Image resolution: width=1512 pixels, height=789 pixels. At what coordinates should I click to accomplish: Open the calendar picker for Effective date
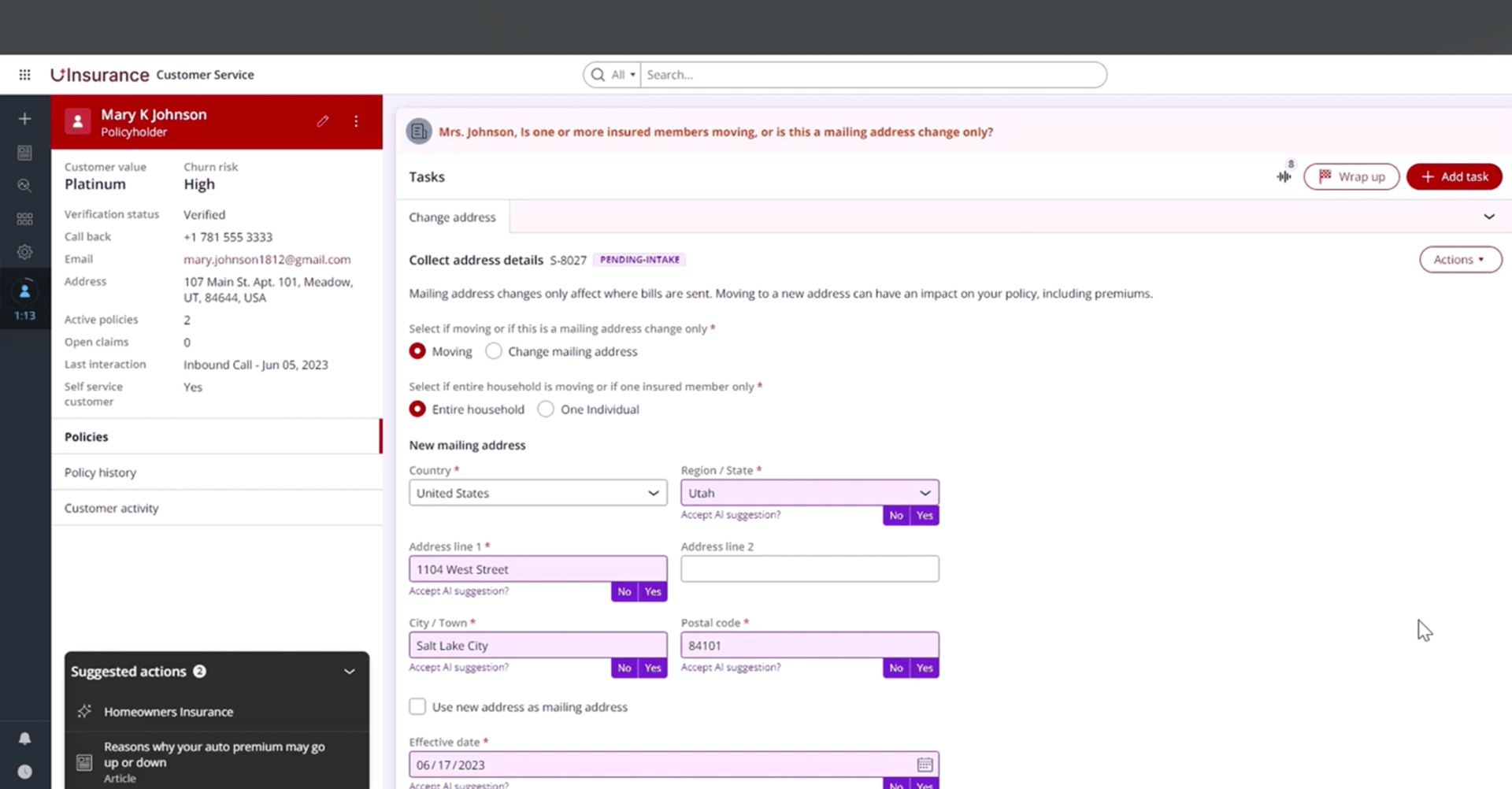coord(925,765)
